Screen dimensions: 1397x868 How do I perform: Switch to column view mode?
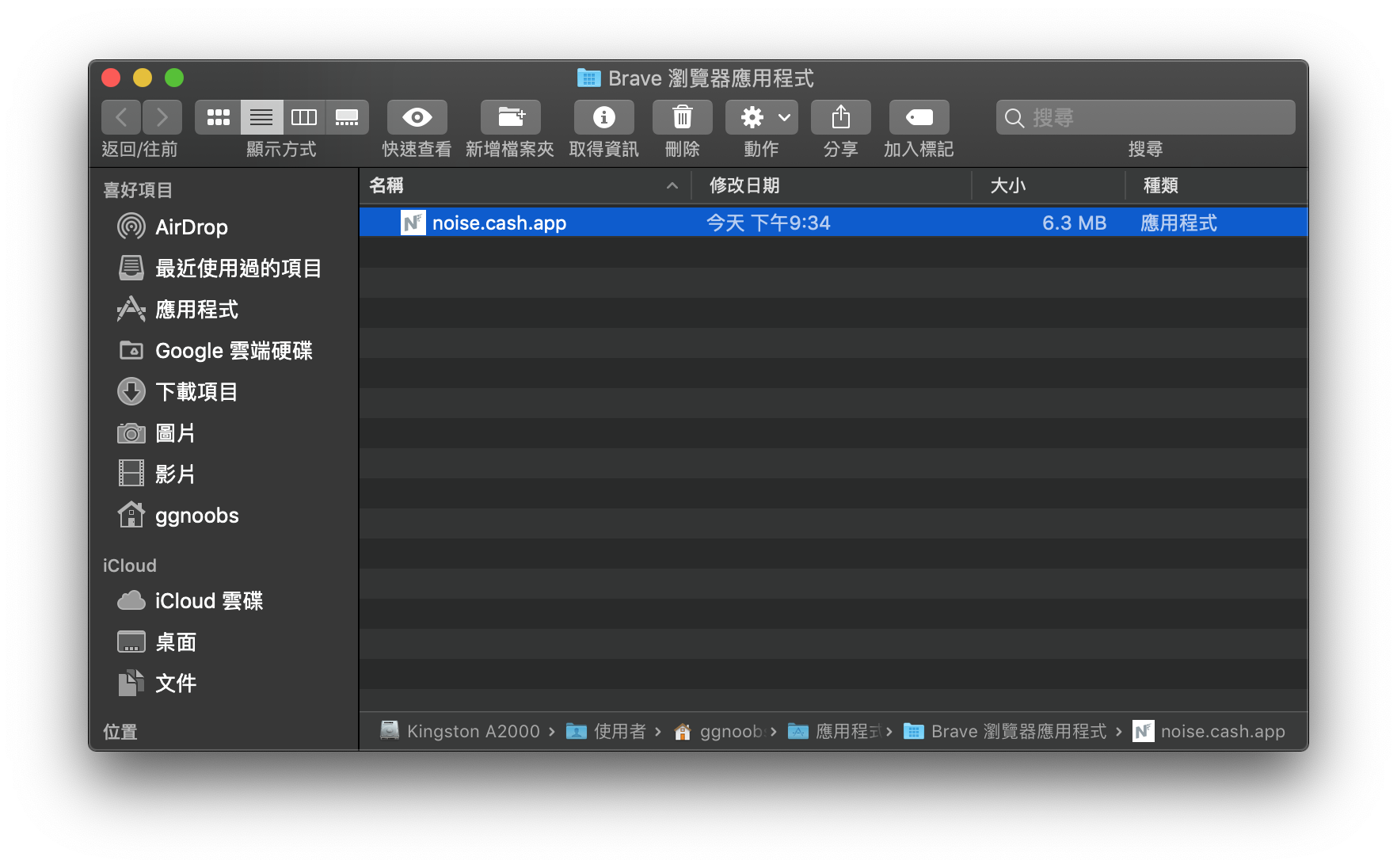click(304, 117)
